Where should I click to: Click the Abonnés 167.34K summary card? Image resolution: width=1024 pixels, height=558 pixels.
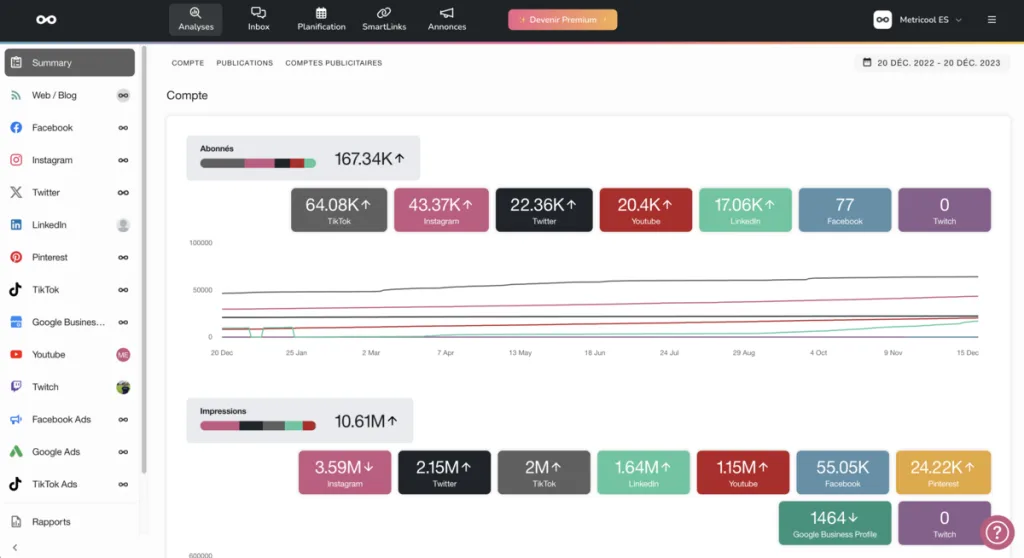coord(303,158)
